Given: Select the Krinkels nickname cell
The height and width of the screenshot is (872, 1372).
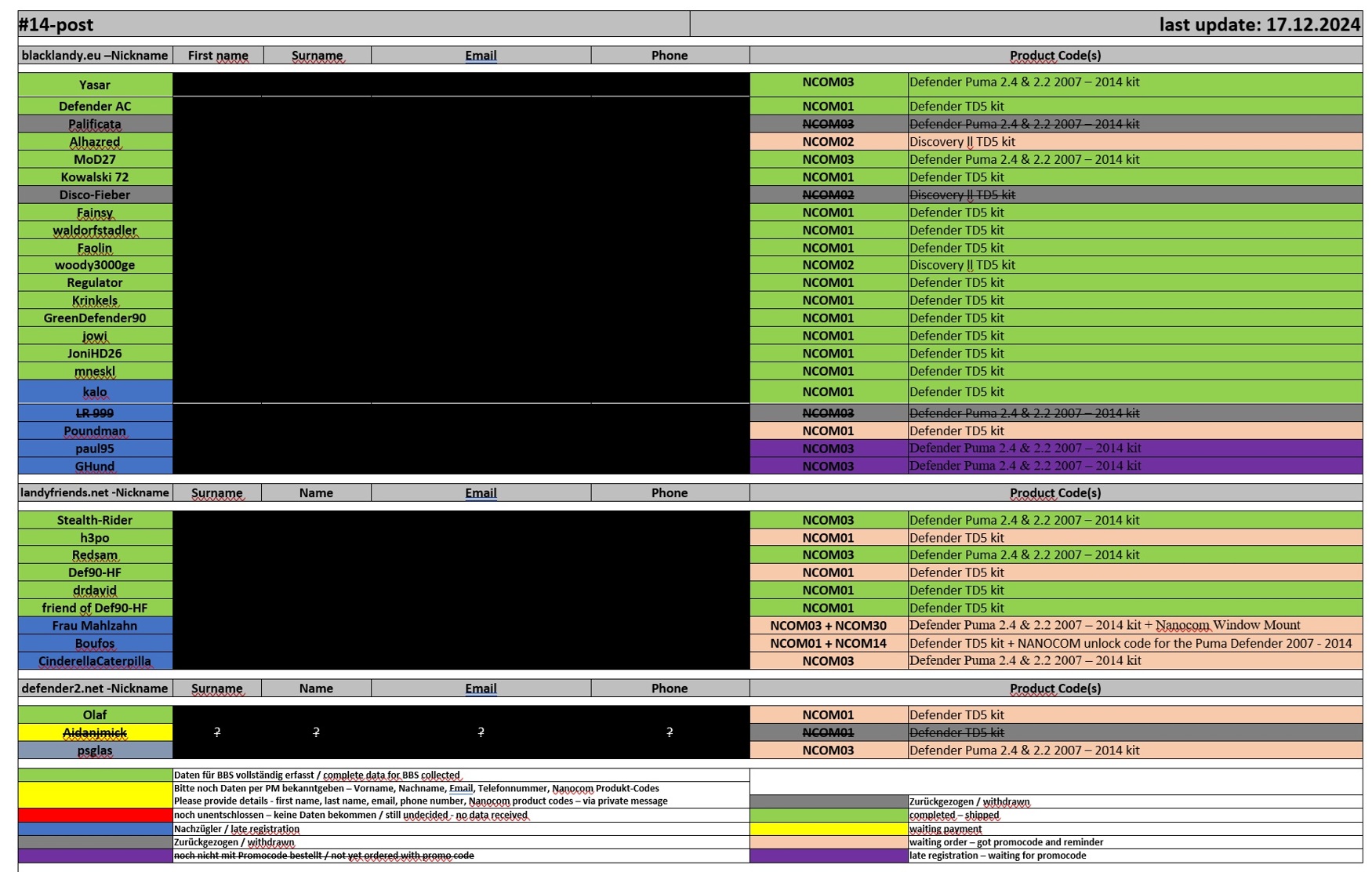Looking at the screenshot, I should [95, 300].
